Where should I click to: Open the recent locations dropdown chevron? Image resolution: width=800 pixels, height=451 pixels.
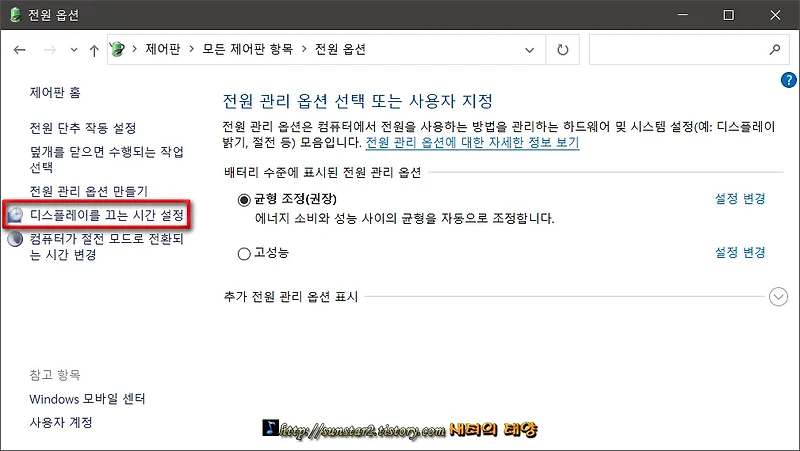(x=74, y=49)
